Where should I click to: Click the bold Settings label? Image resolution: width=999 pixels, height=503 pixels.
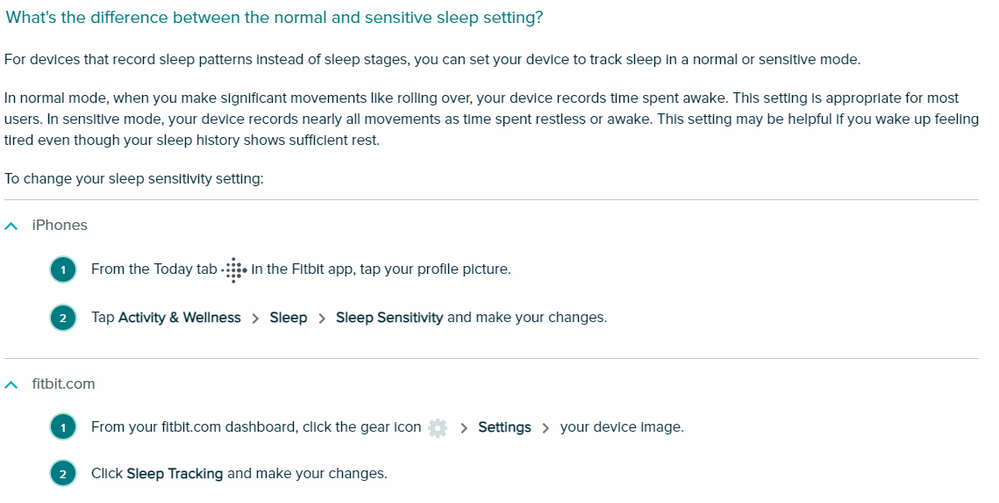tap(504, 427)
